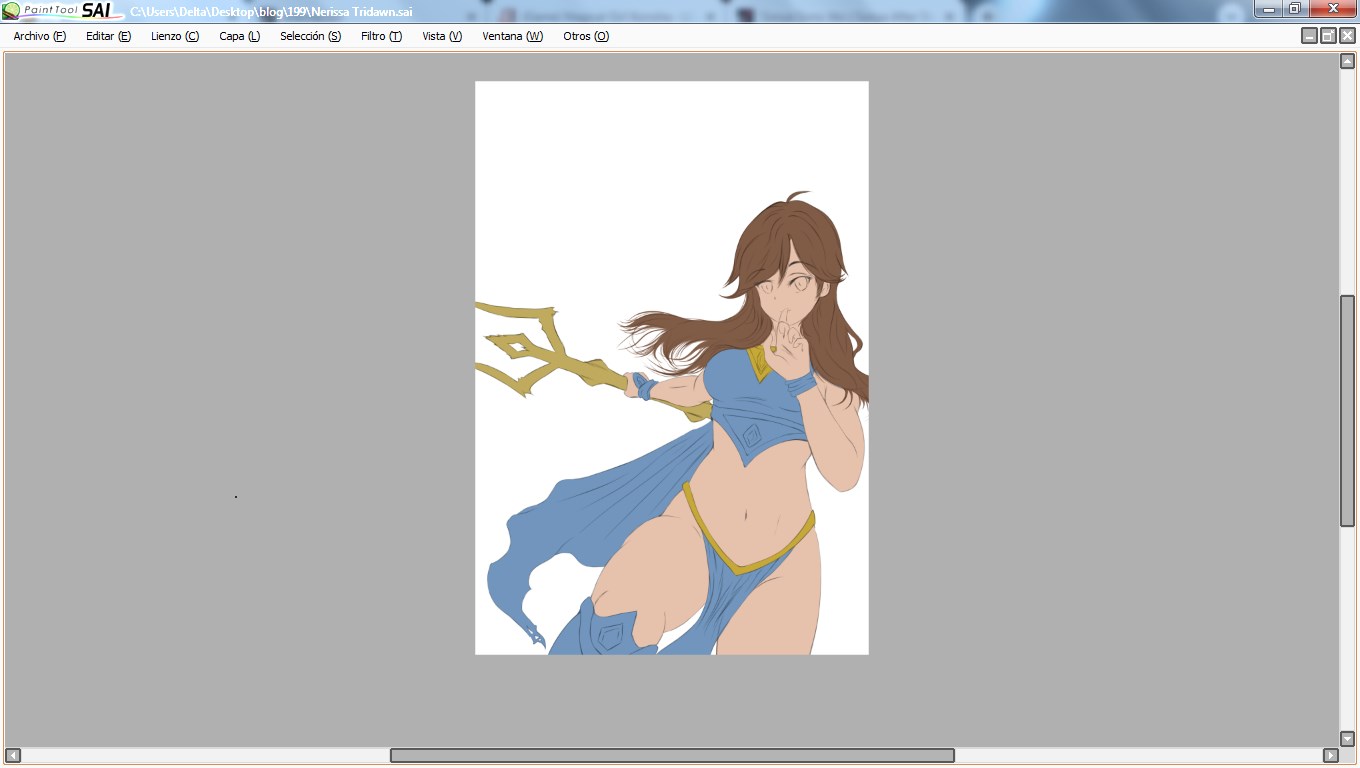This screenshot has width=1360, height=768.
Task: Click the horizontal scrollbar right arrow
Action: pos(1330,755)
